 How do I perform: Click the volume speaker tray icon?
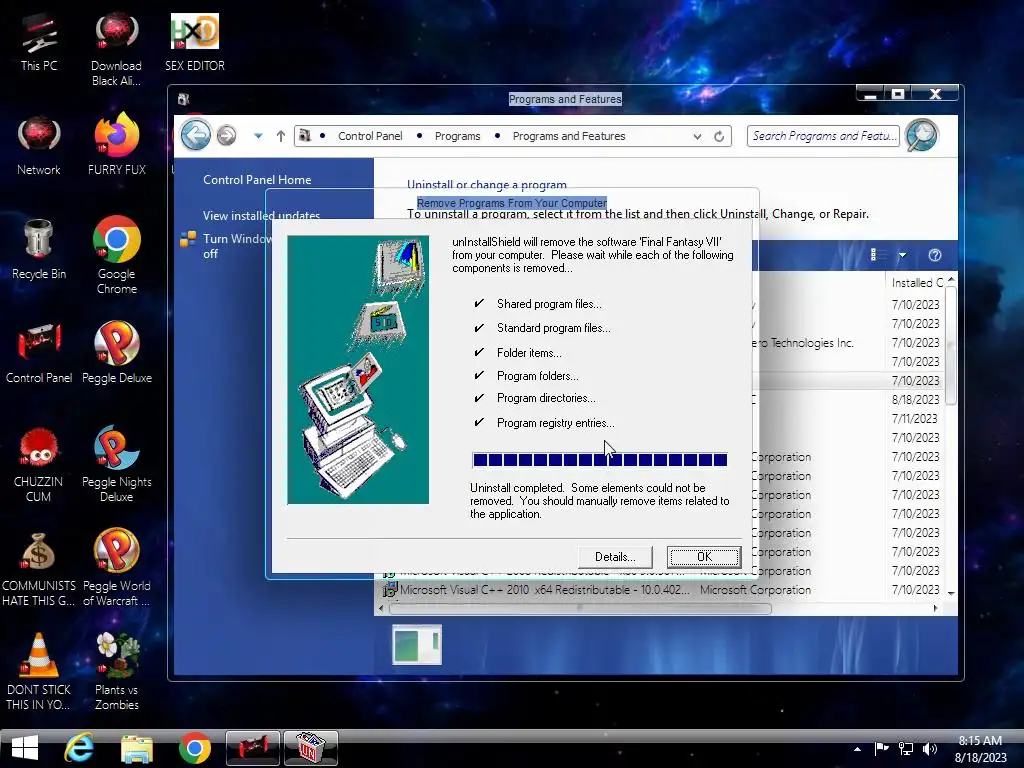click(x=930, y=748)
